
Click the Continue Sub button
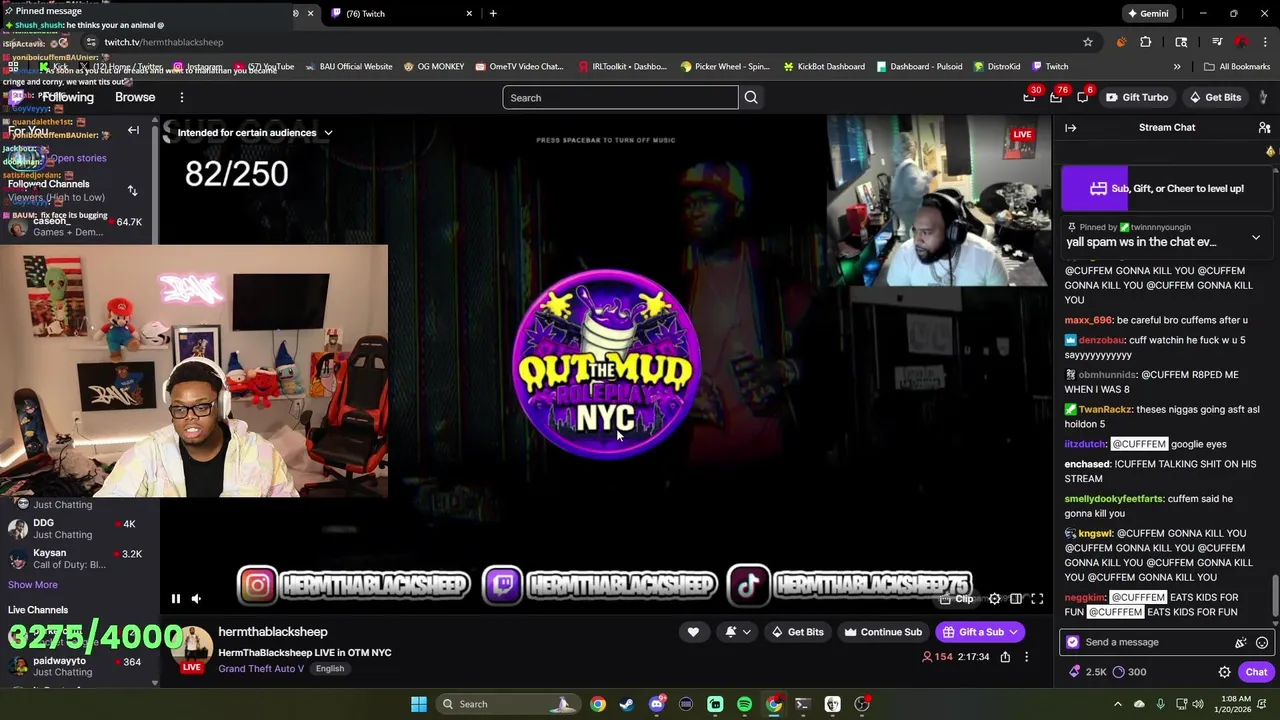[883, 632]
